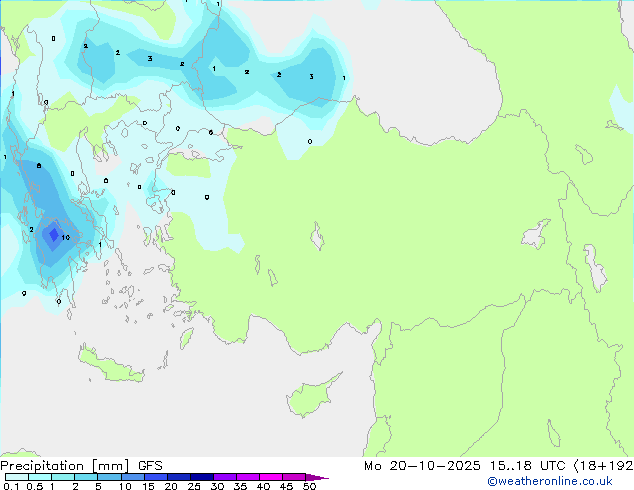
Task: Click the '45' legend scale value
Action: click(x=286, y=486)
